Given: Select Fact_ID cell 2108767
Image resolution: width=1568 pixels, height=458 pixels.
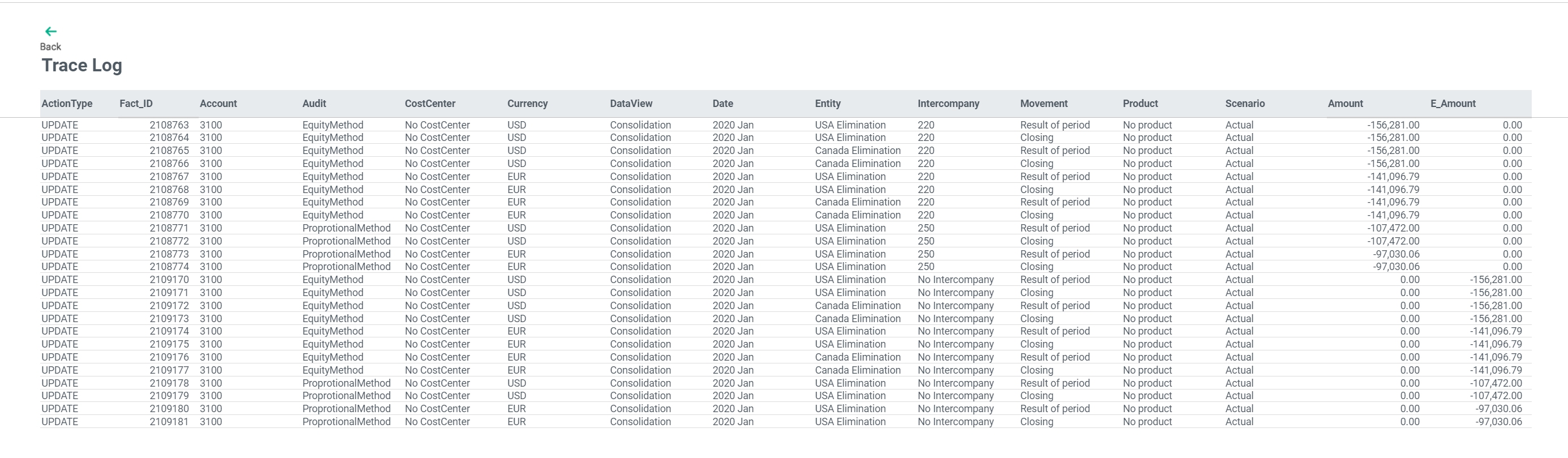Looking at the screenshot, I should tap(169, 177).
